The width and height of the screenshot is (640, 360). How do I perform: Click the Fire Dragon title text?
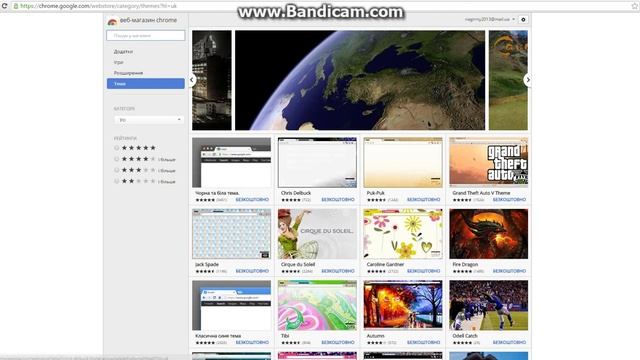tap(465, 264)
